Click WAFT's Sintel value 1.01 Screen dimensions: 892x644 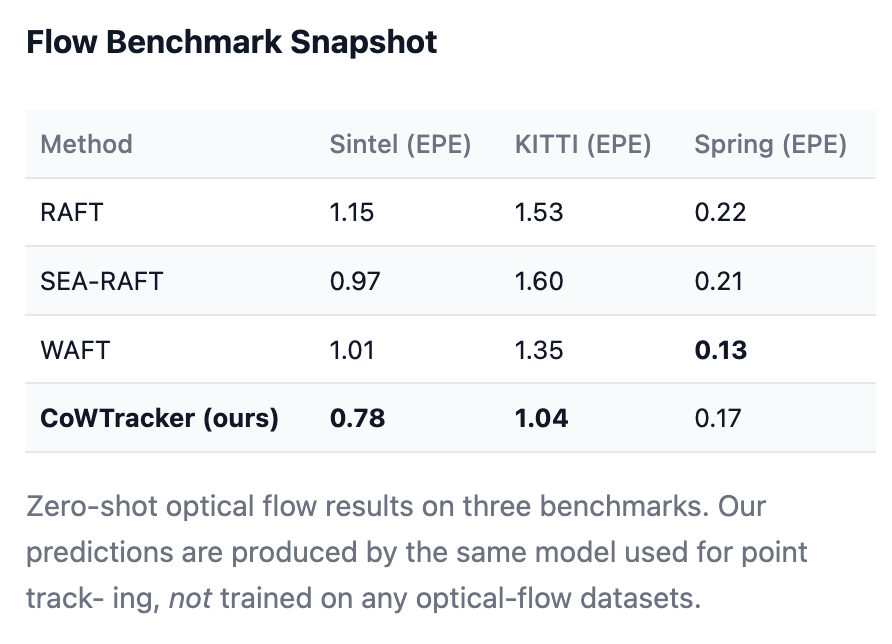pyautogui.click(x=352, y=349)
